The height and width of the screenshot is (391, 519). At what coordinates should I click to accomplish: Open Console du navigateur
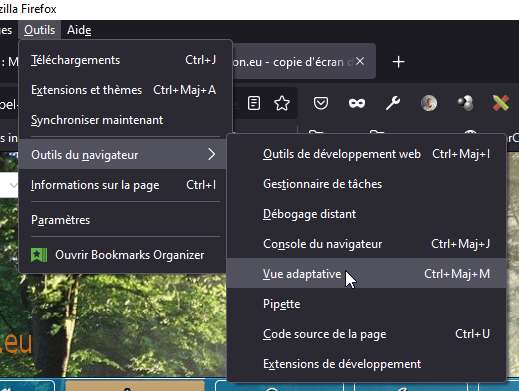tap(366, 244)
